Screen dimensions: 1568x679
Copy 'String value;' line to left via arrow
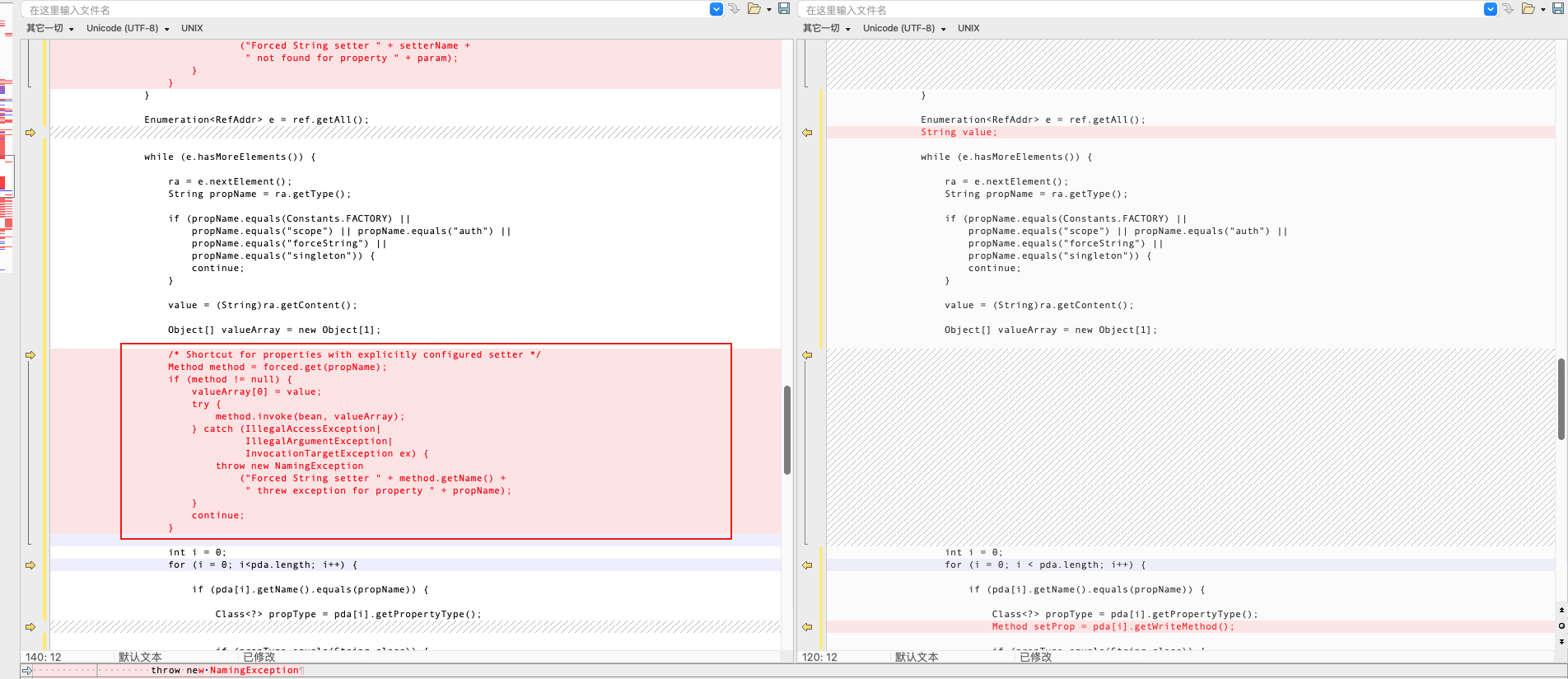coord(807,133)
